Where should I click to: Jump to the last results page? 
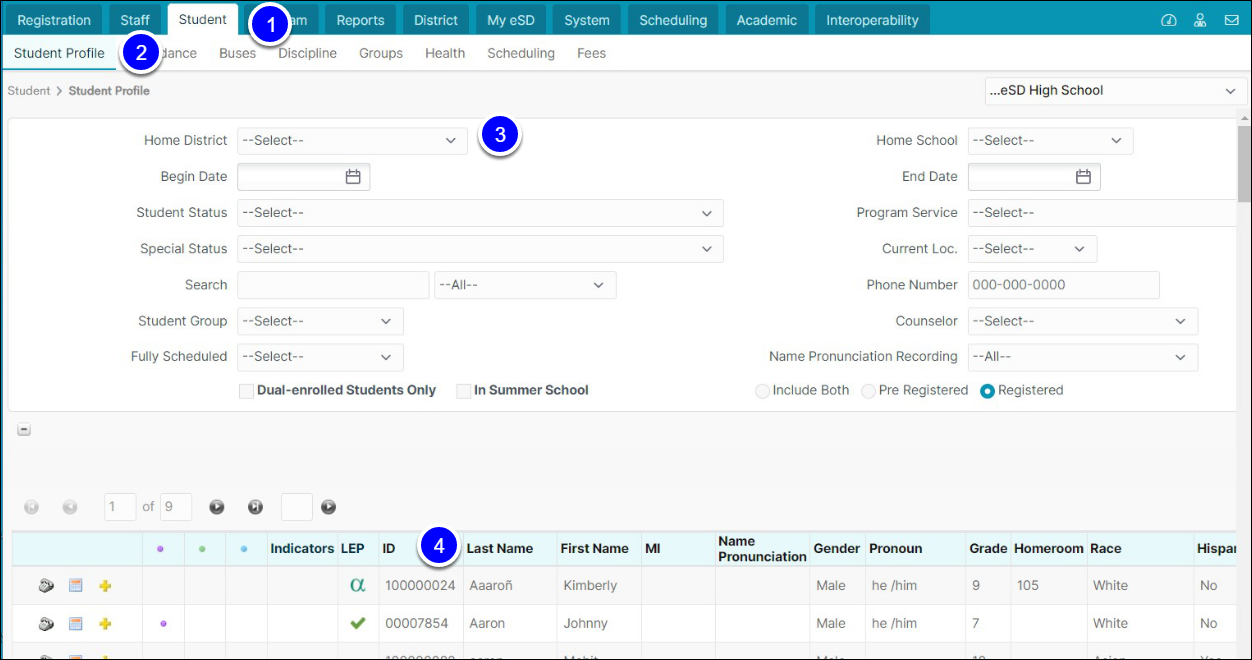(x=256, y=507)
